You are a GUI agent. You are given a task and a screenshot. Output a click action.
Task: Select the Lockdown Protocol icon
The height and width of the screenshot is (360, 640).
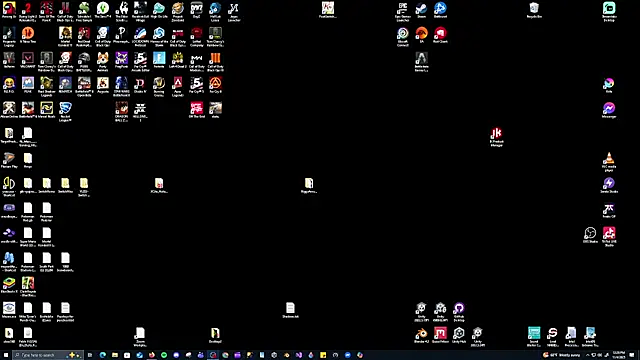140,37
